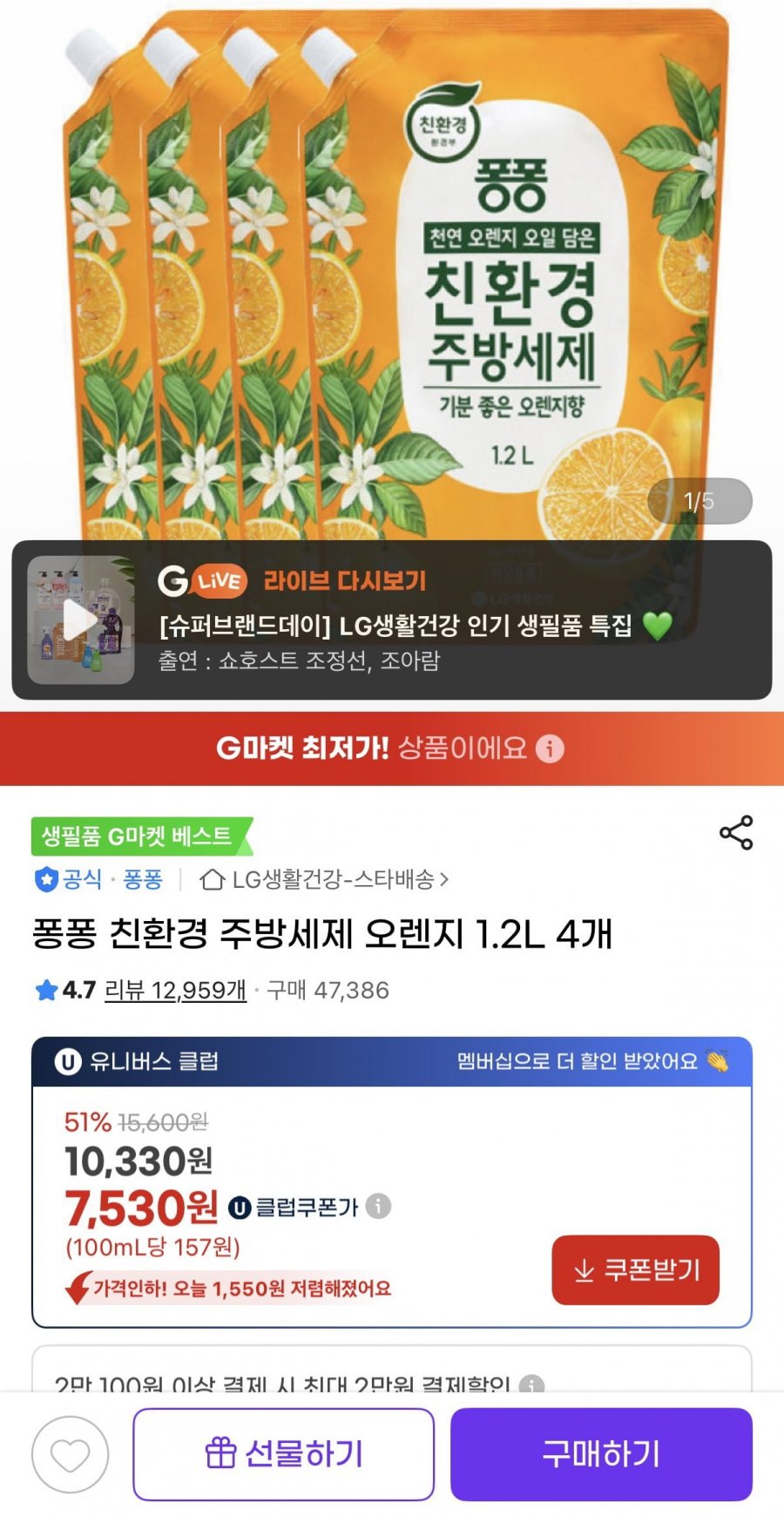The image size is (784, 1517).
Task: Tap the 공식 official badge icon
Action: click(45, 880)
